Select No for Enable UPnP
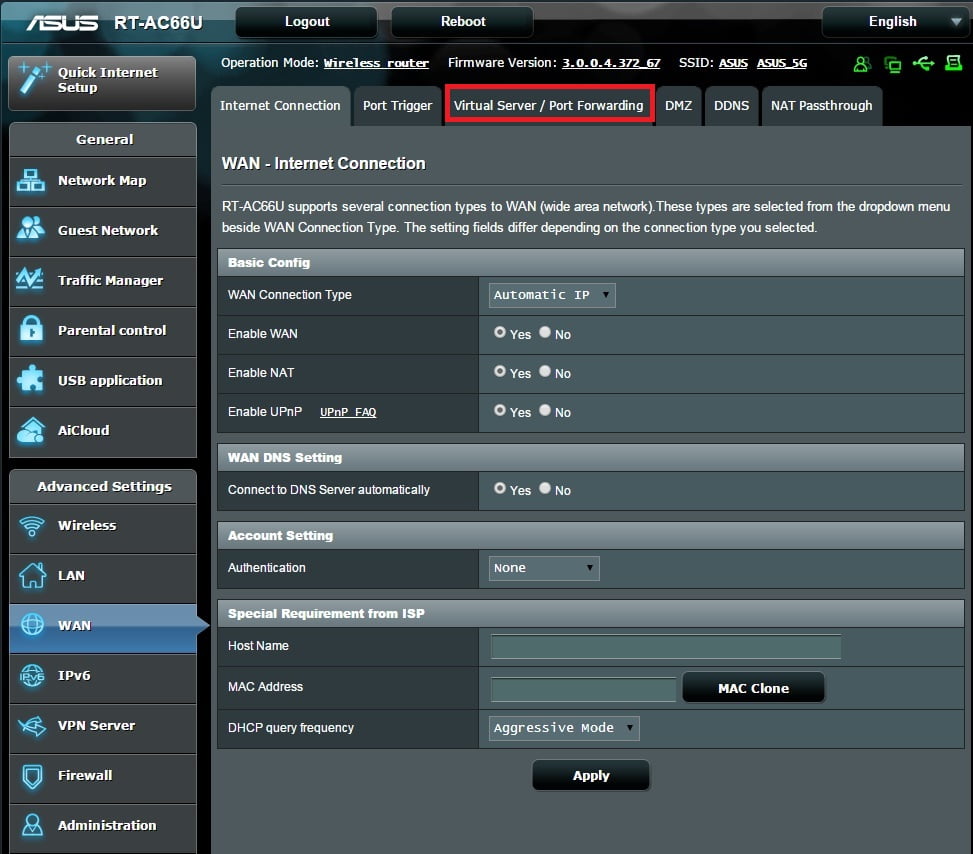 click(x=545, y=411)
